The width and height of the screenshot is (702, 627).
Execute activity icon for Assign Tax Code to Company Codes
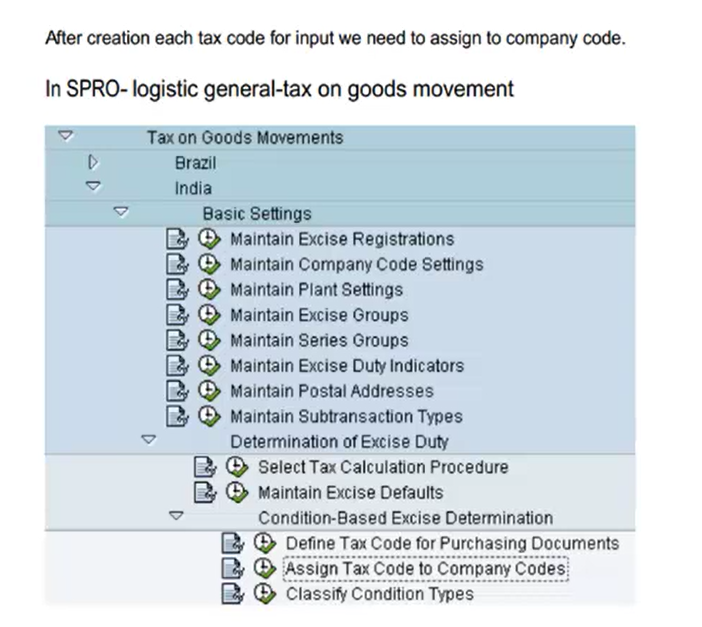[x=265, y=568]
